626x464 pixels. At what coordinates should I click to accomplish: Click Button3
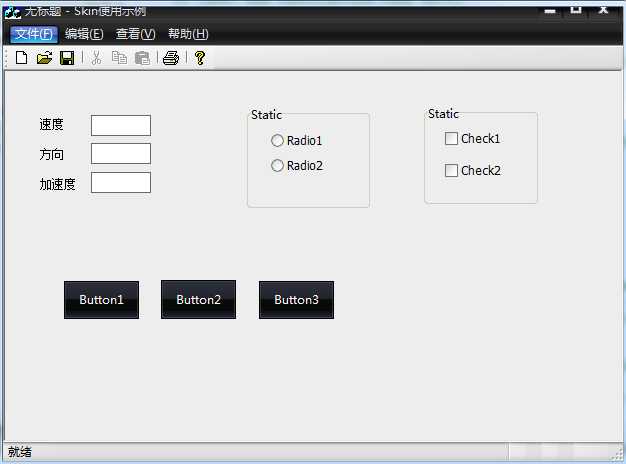(296, 300)
